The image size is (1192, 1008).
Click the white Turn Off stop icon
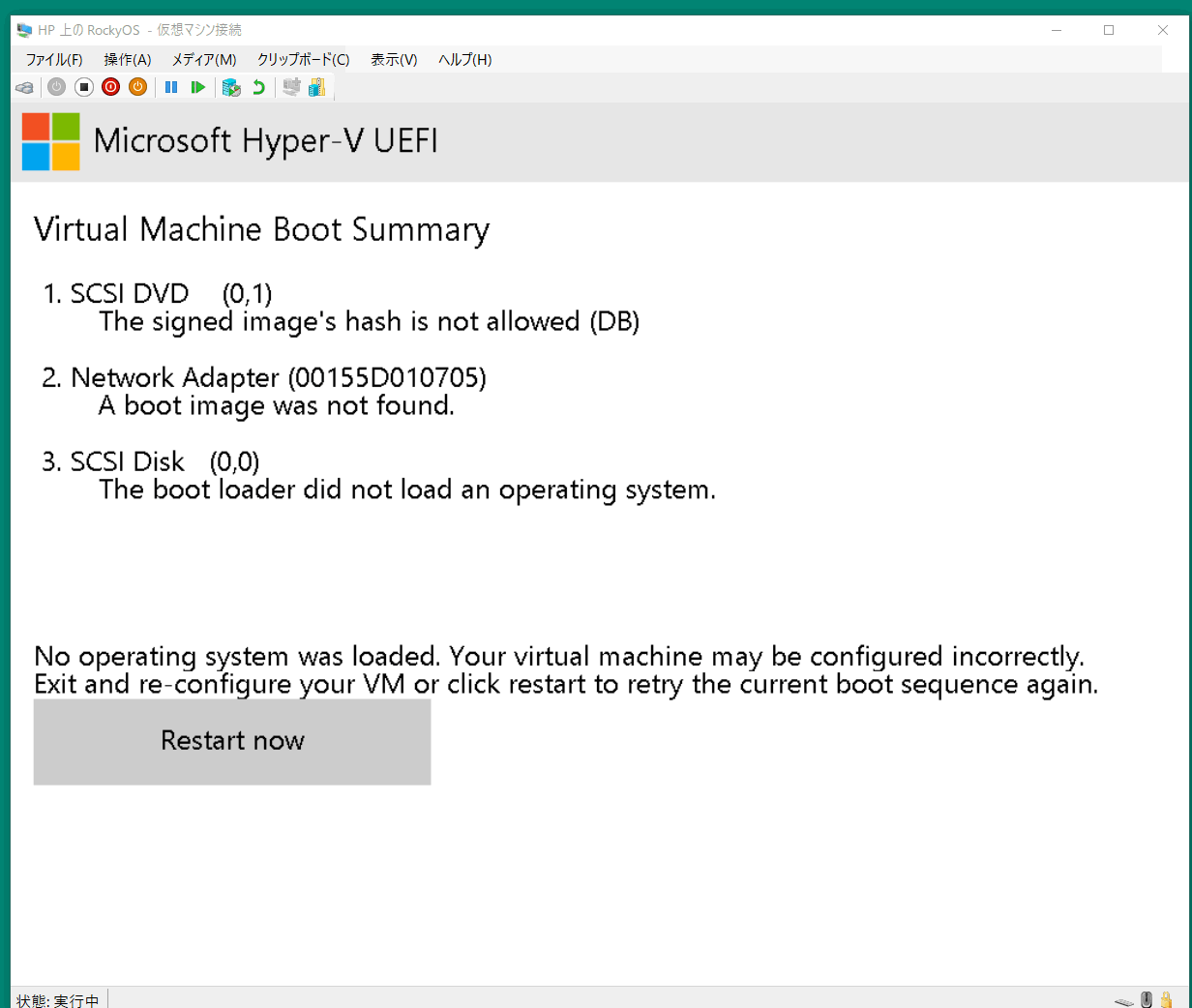pos(84,87)
